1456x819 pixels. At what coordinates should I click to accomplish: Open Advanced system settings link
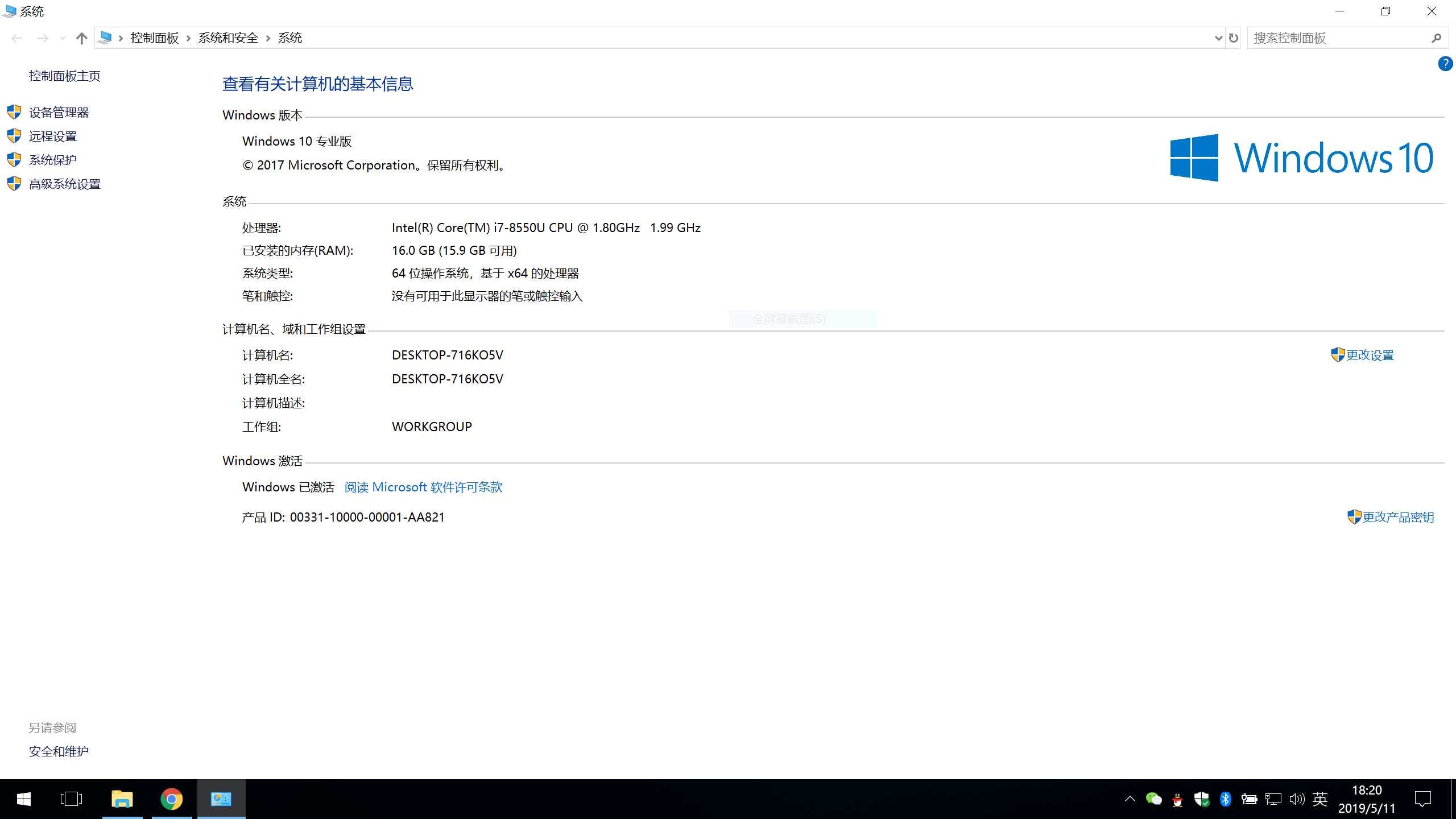[x=65, y=184]
